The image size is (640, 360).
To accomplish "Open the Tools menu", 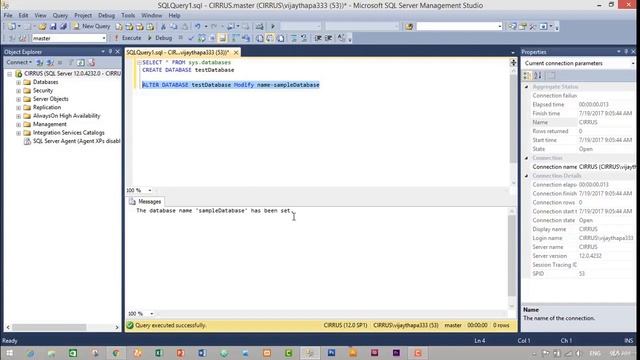I will [x=128, y=16].
